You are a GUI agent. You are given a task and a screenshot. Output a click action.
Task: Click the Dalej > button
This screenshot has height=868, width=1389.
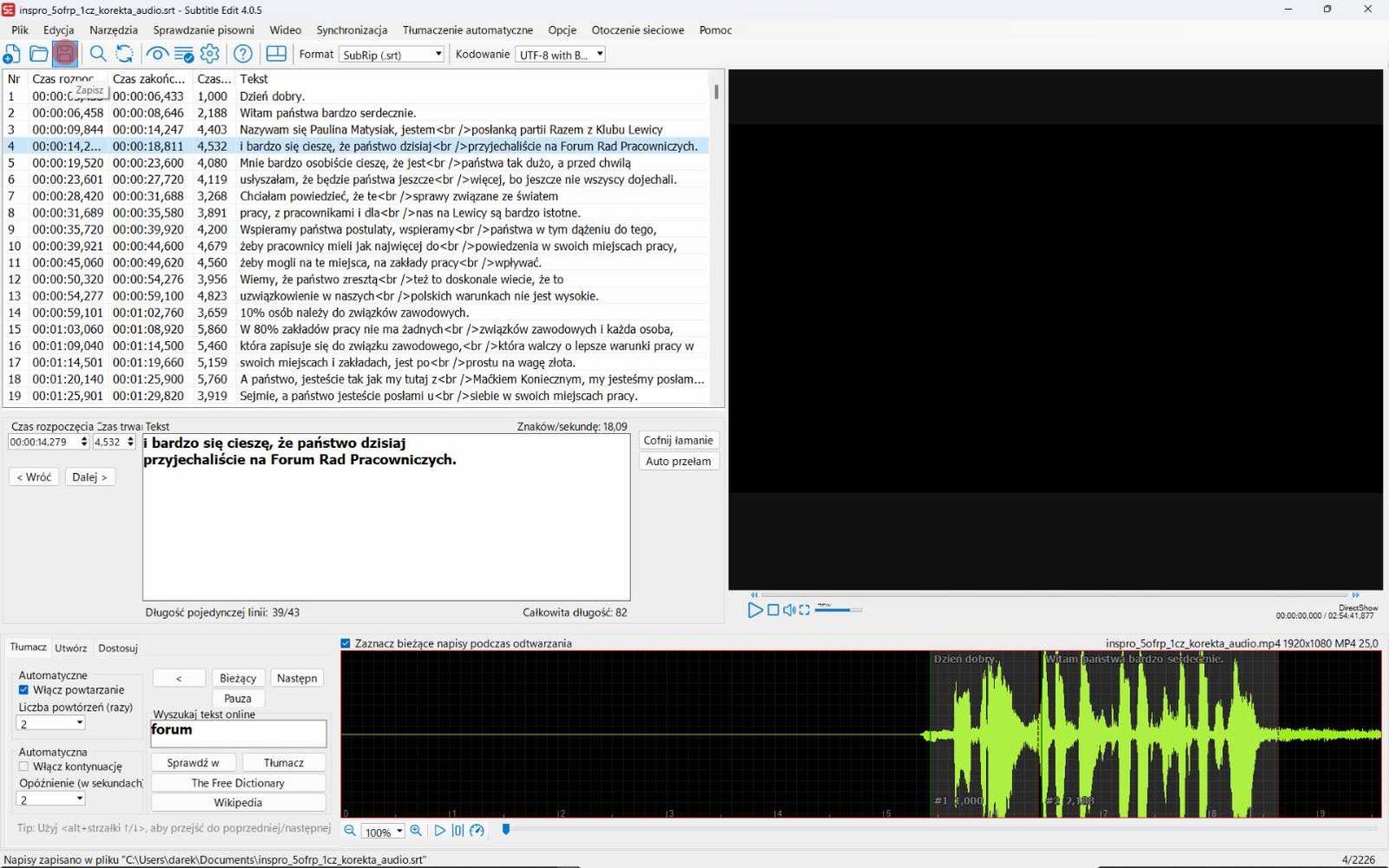(89, 477)
